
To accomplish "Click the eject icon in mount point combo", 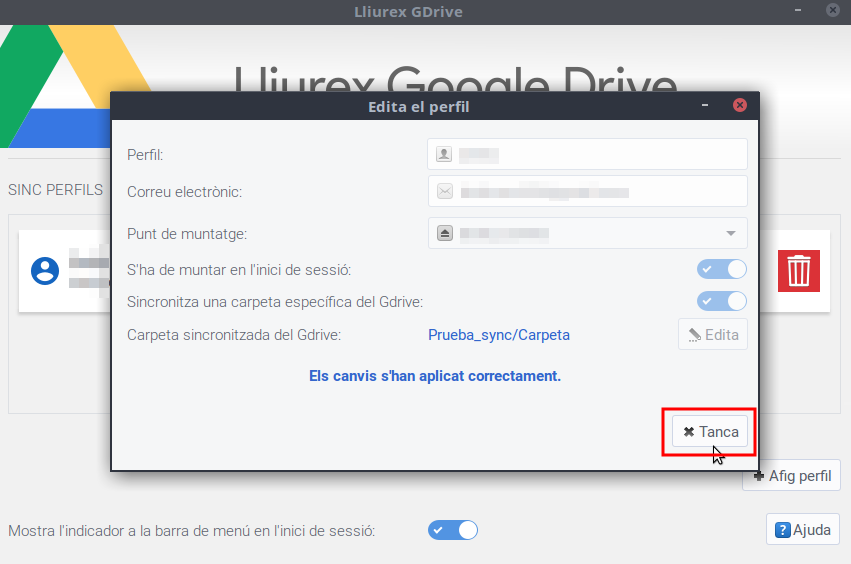I will pyautogui.click(x=444, y=233).
